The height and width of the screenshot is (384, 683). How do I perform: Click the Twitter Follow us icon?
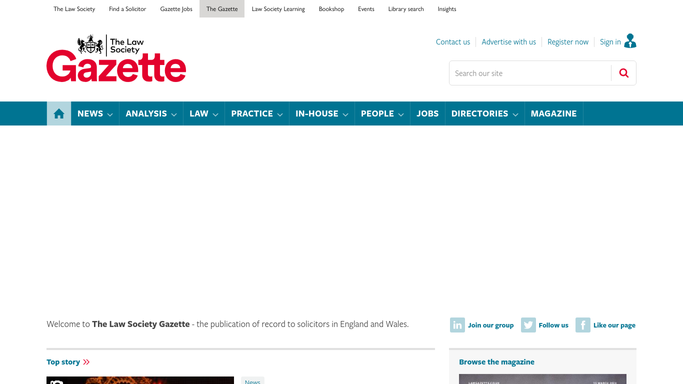[x=528, y=325]
